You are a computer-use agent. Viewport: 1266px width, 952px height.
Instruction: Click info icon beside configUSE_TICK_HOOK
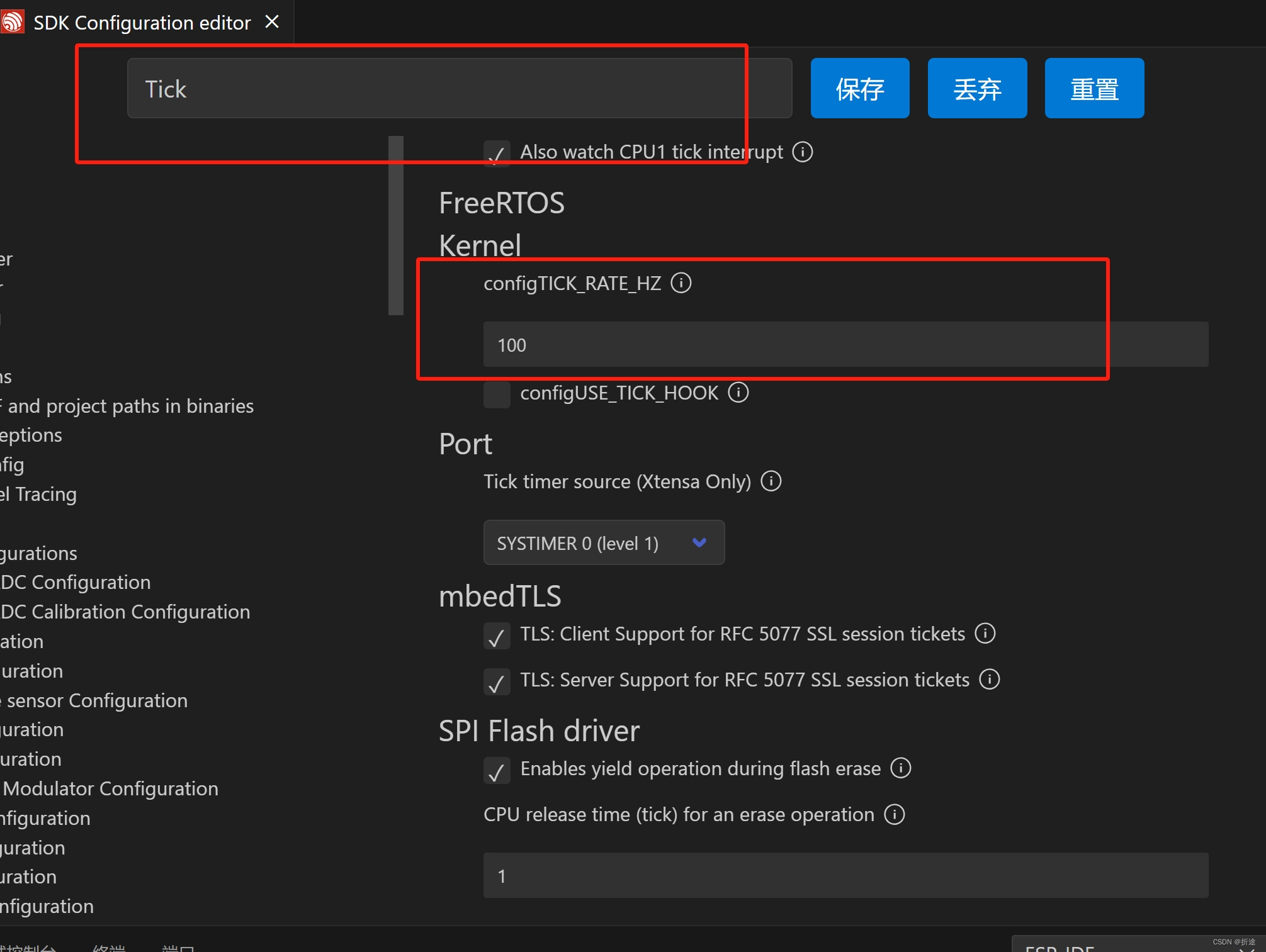[x=738, y=393]
